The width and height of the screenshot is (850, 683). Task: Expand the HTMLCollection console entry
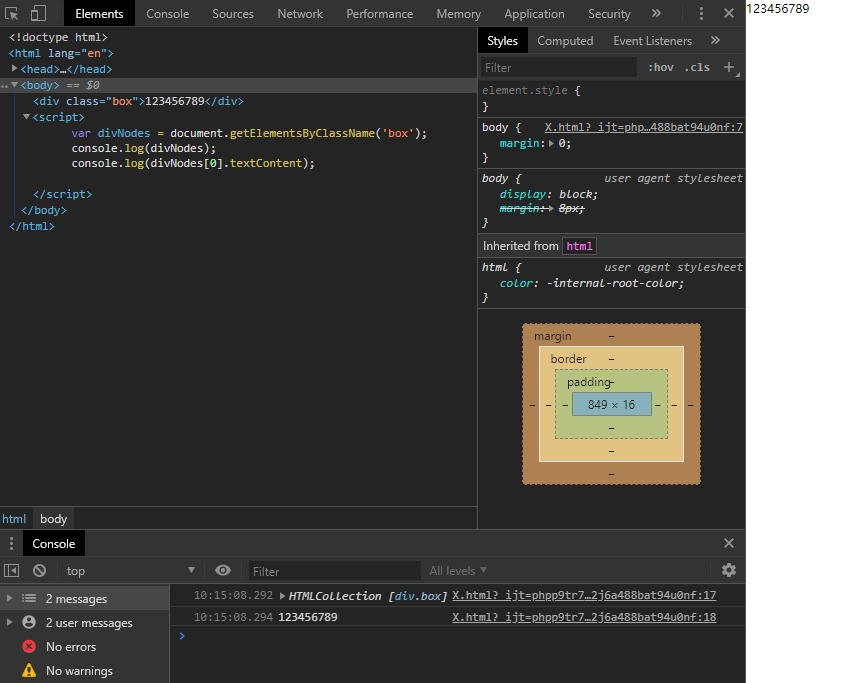(282, 596)
